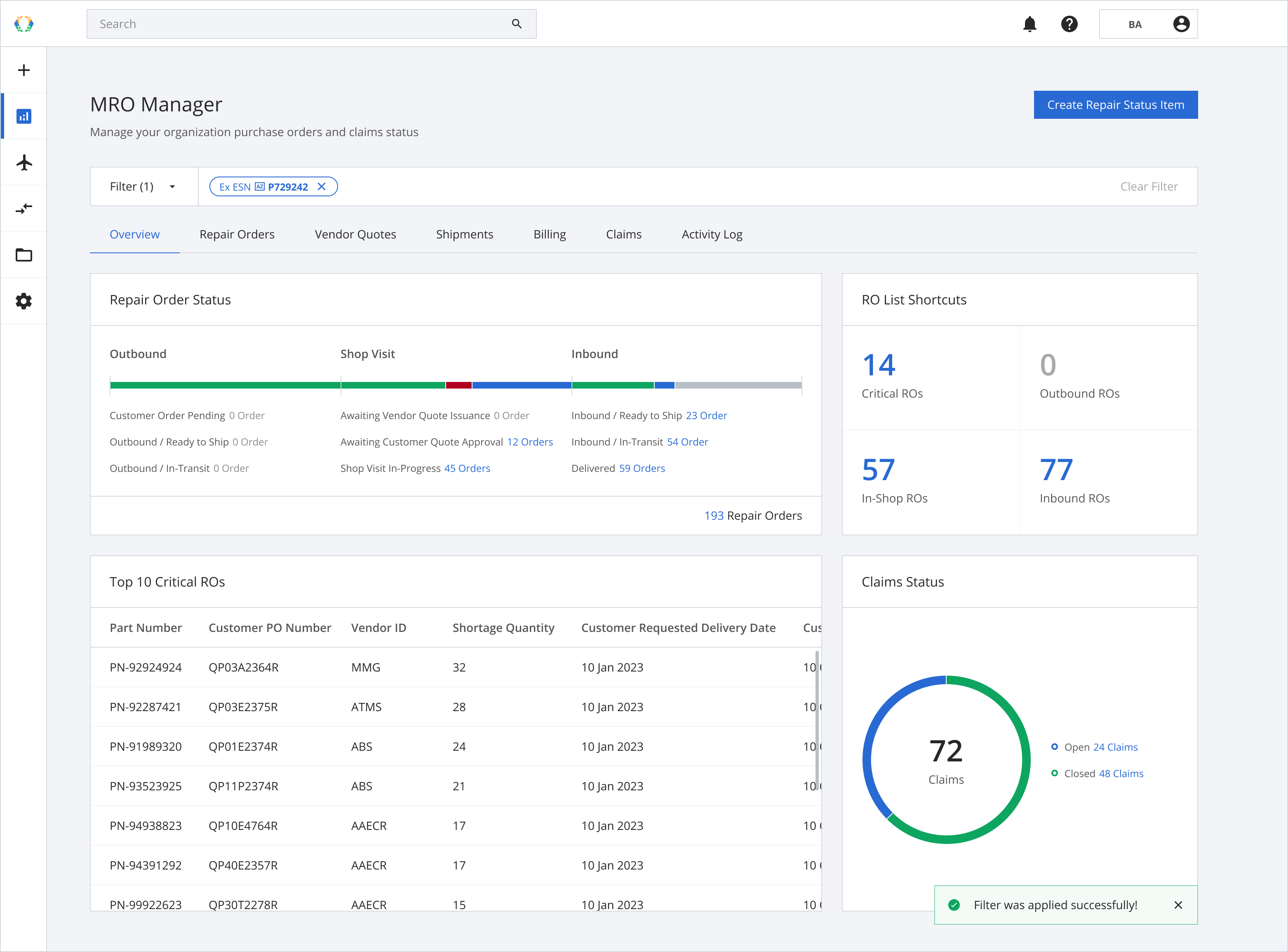Open the 48 Claims closed link
Viewport: 1288px width, 952px height.
point(1121,774)
